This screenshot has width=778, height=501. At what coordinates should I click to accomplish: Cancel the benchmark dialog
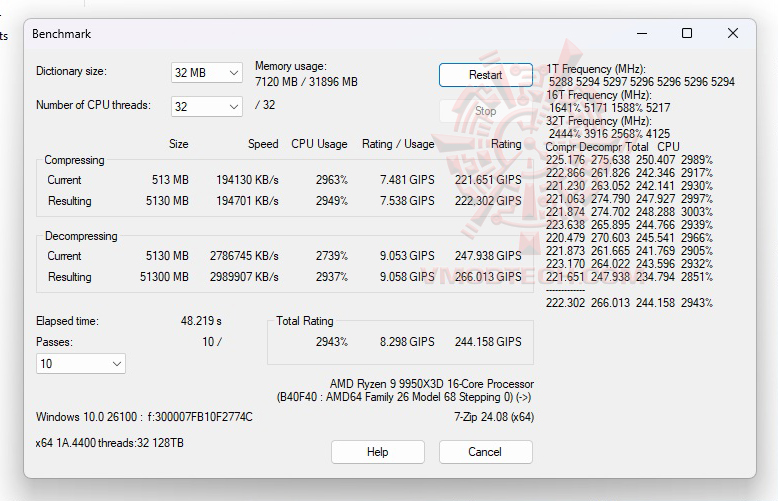pos(485,452)
